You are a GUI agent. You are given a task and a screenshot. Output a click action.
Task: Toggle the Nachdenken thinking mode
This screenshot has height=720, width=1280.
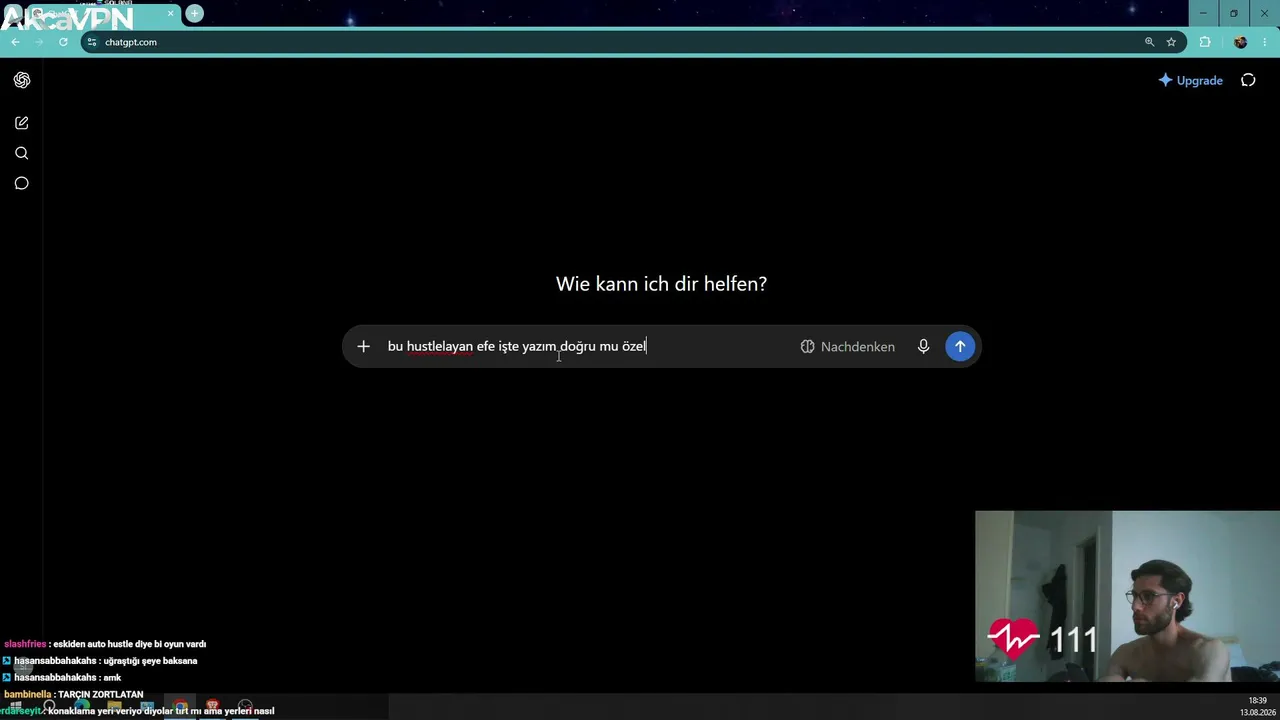click(848, 346)
